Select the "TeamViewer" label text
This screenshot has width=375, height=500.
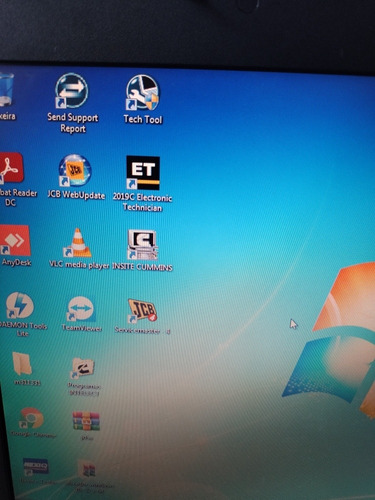click(x=82, y=328)
